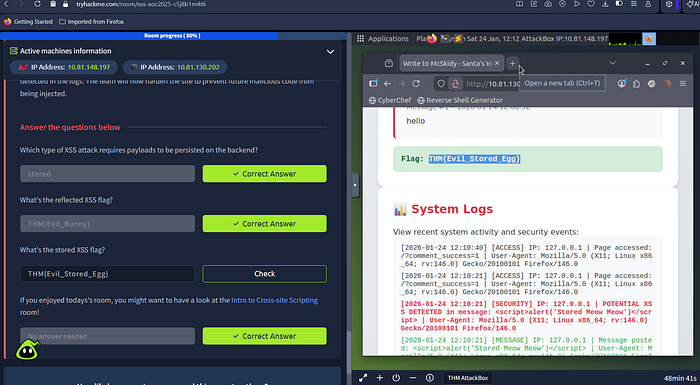Open the Reverse Shell Generator bookmark
Viewport: 700px width, 385px height.
[460, 100]
